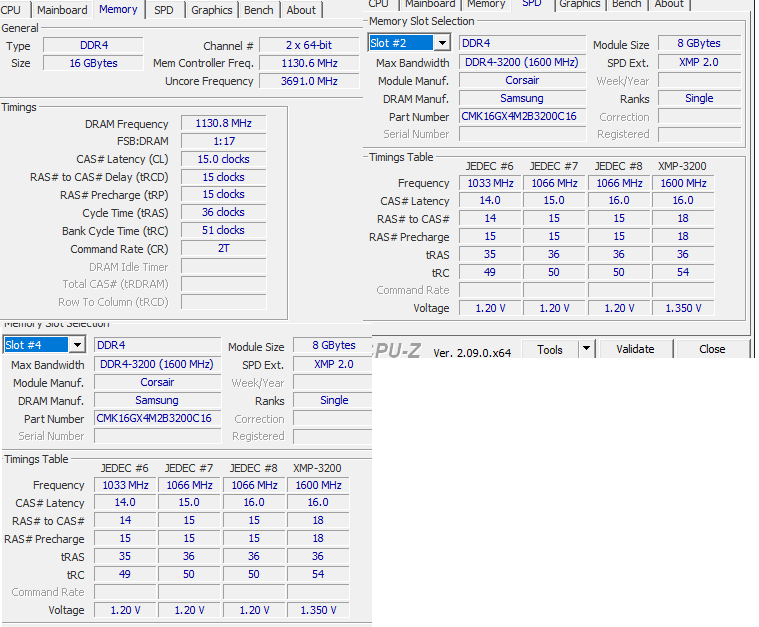
Task: Click Slot #2 Max Bandwidth DDR4-3200 field
Action: click(522, 62)
